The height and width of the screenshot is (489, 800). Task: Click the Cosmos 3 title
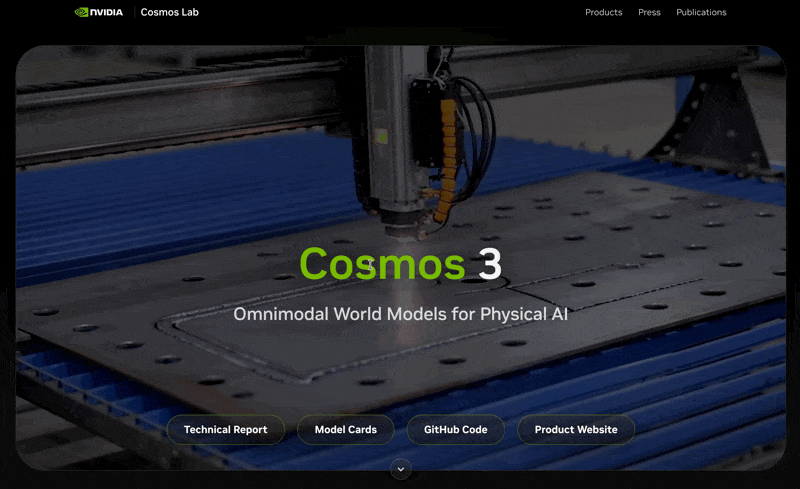pos(401,264)
